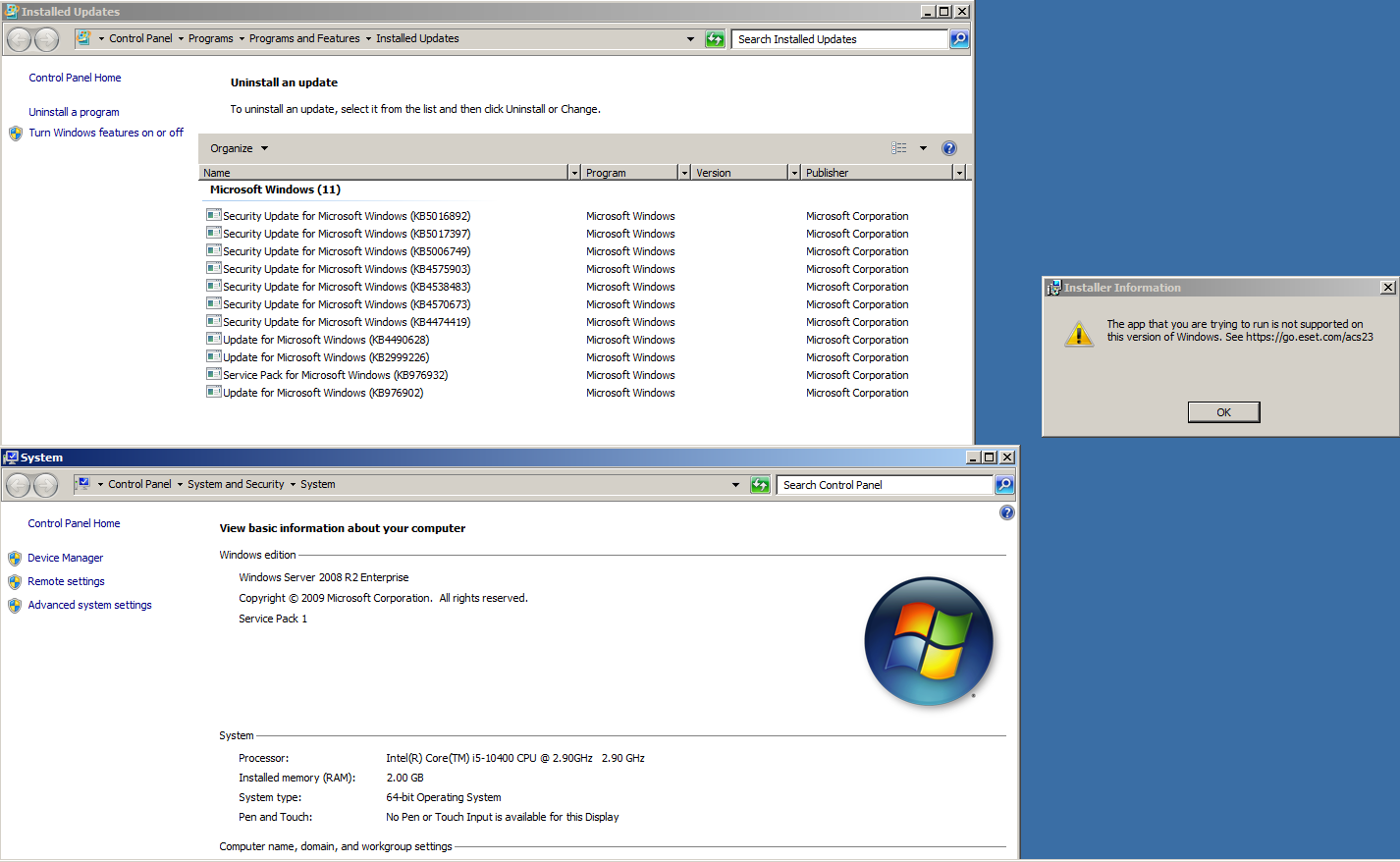The width and height of the screenshot is (1400, 862).
Task: Click the KB2999226 update icon
Action: point(213,356)
